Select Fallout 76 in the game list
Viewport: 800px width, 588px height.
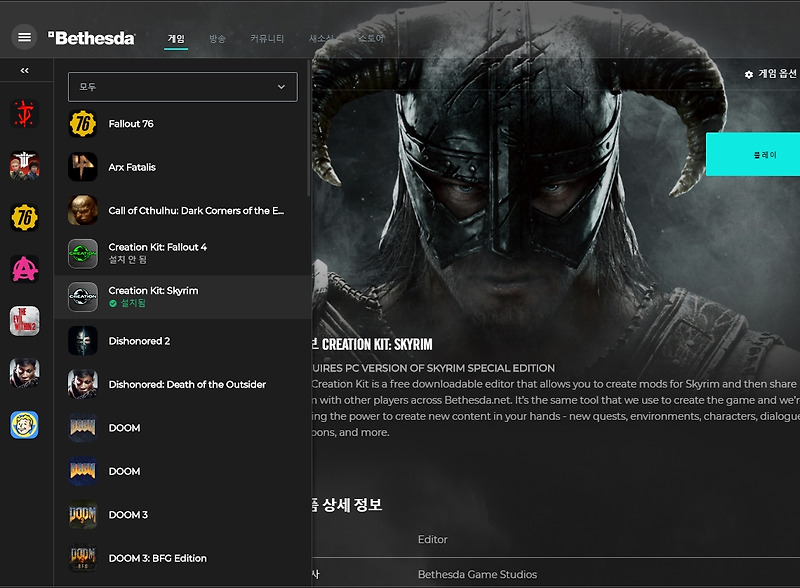point(183,124)
